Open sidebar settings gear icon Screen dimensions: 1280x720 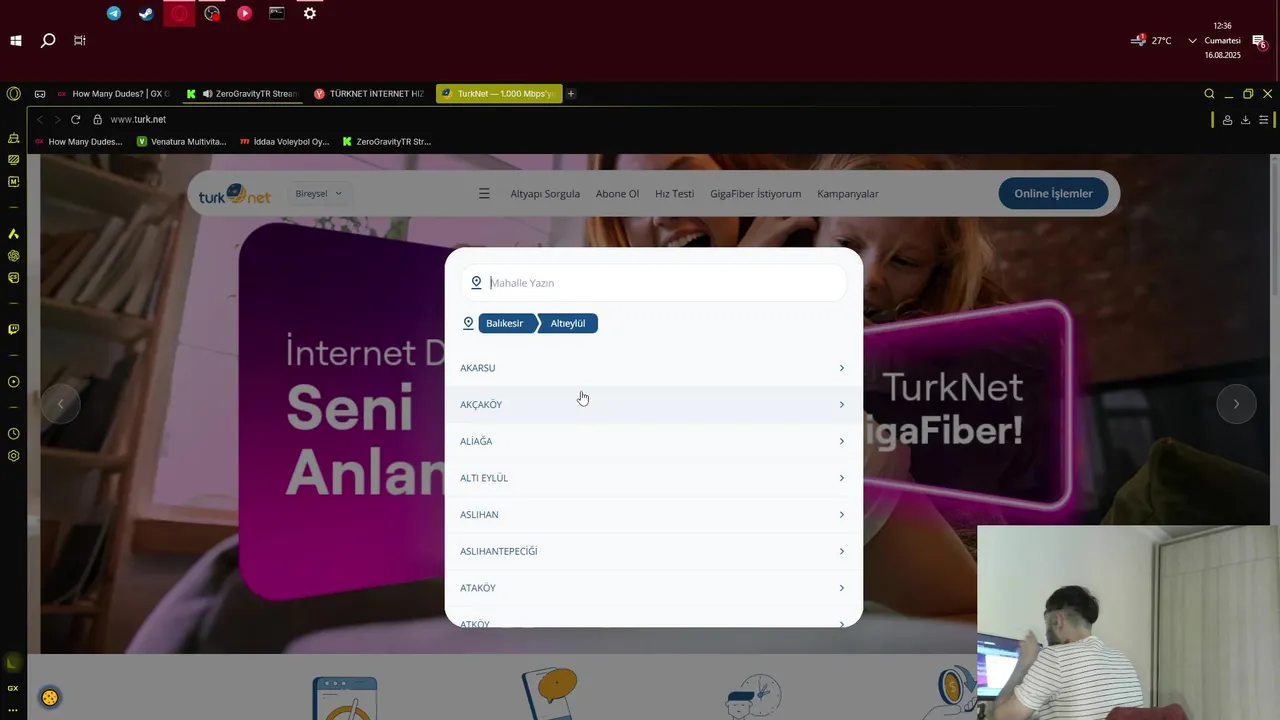tap(13, 456)
